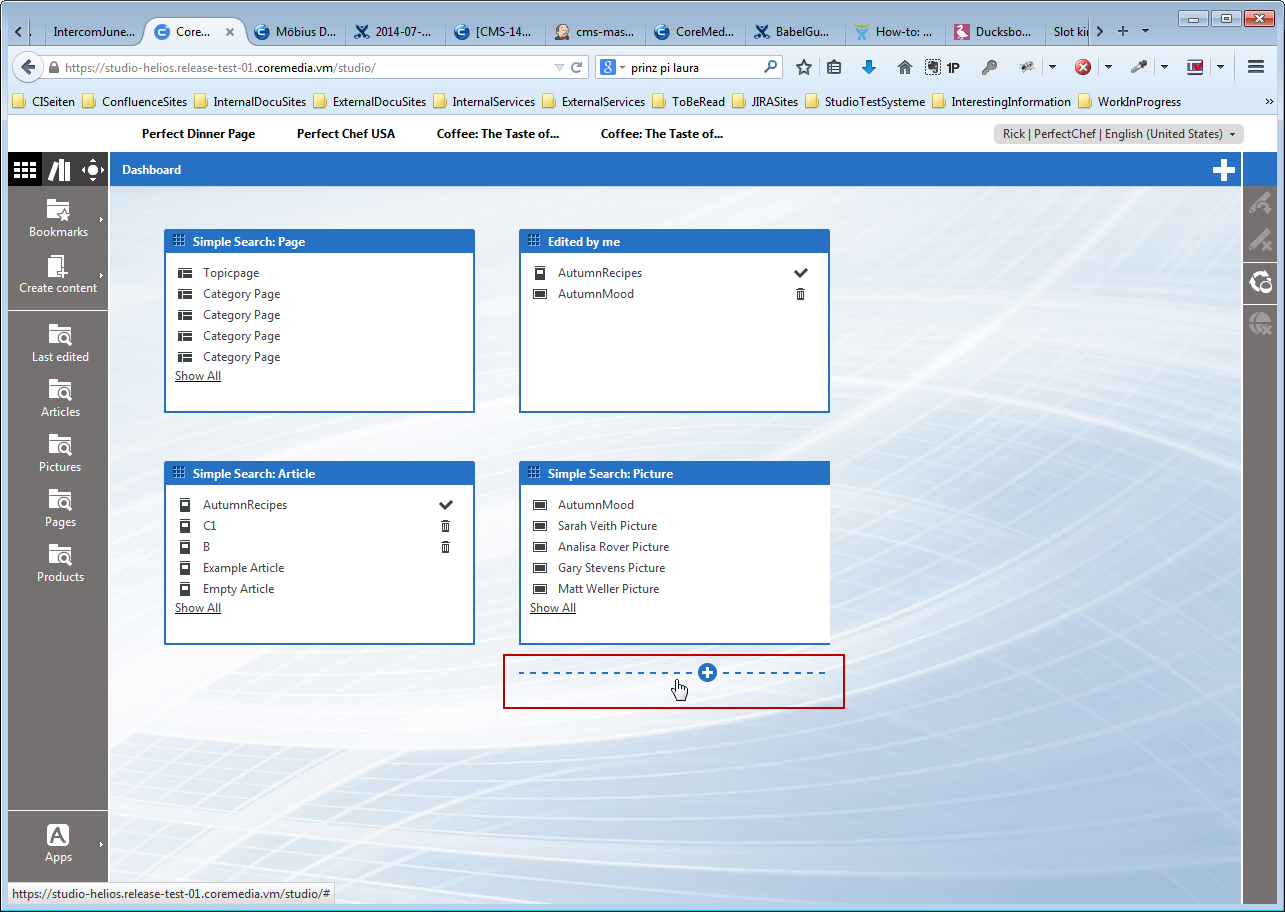The height and width of the screenshot is (912, 1285).
Task: Switch to Perfect Chef USA tab
Action: click(346, 134)
